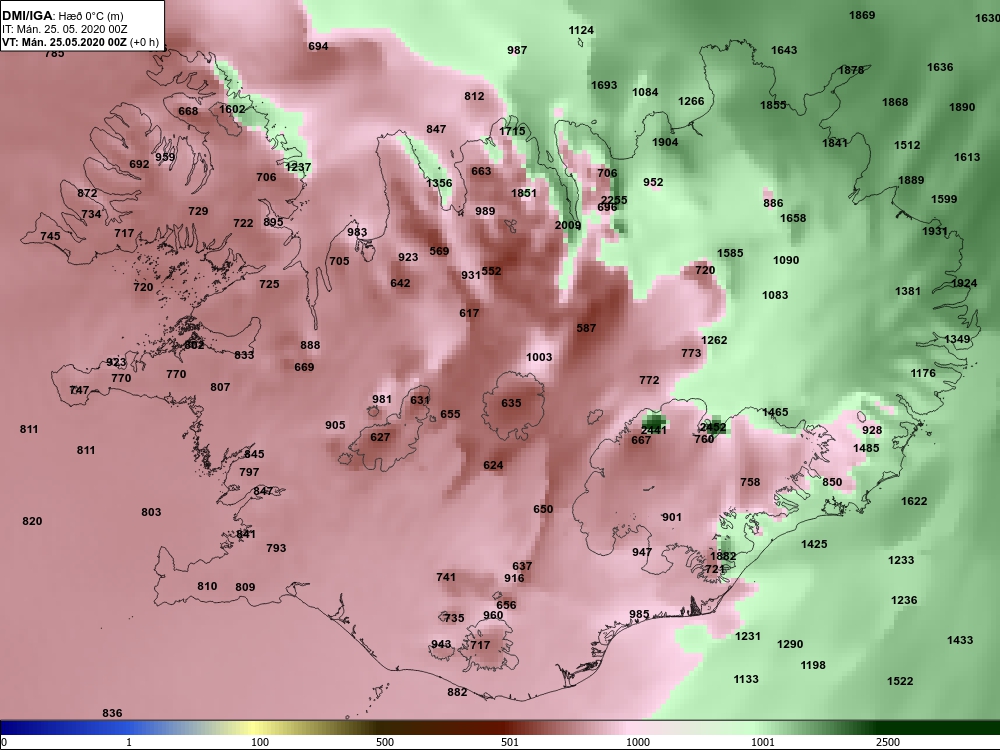Click the map value 1693
The width and height of the screenshot is (1000, 750).
pos(604,85)
